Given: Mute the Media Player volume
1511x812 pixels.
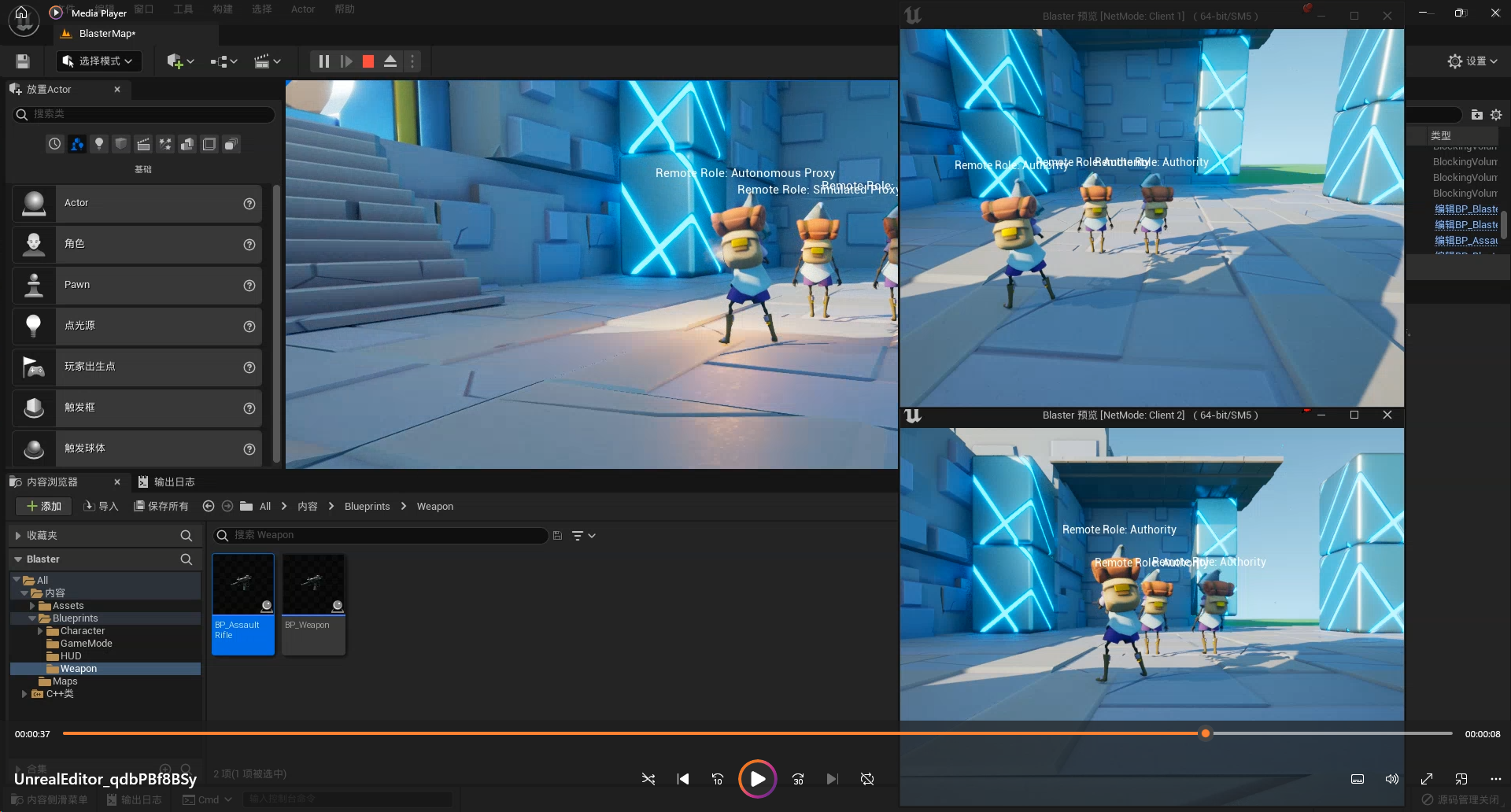Looking at the screenshot, I should coord(1392,779).
